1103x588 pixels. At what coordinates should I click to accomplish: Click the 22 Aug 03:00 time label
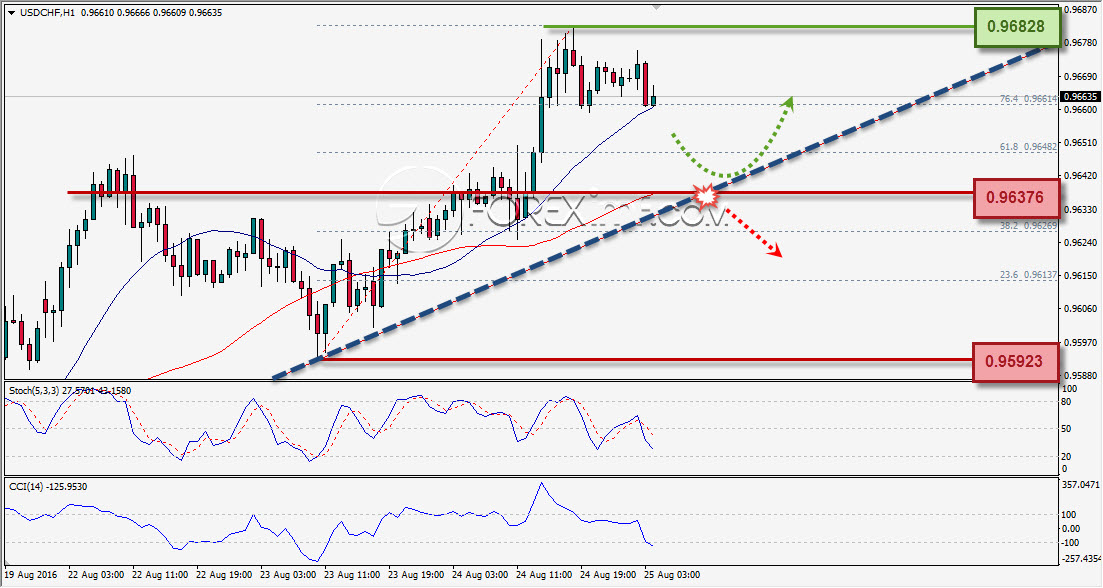coord(96,575)
